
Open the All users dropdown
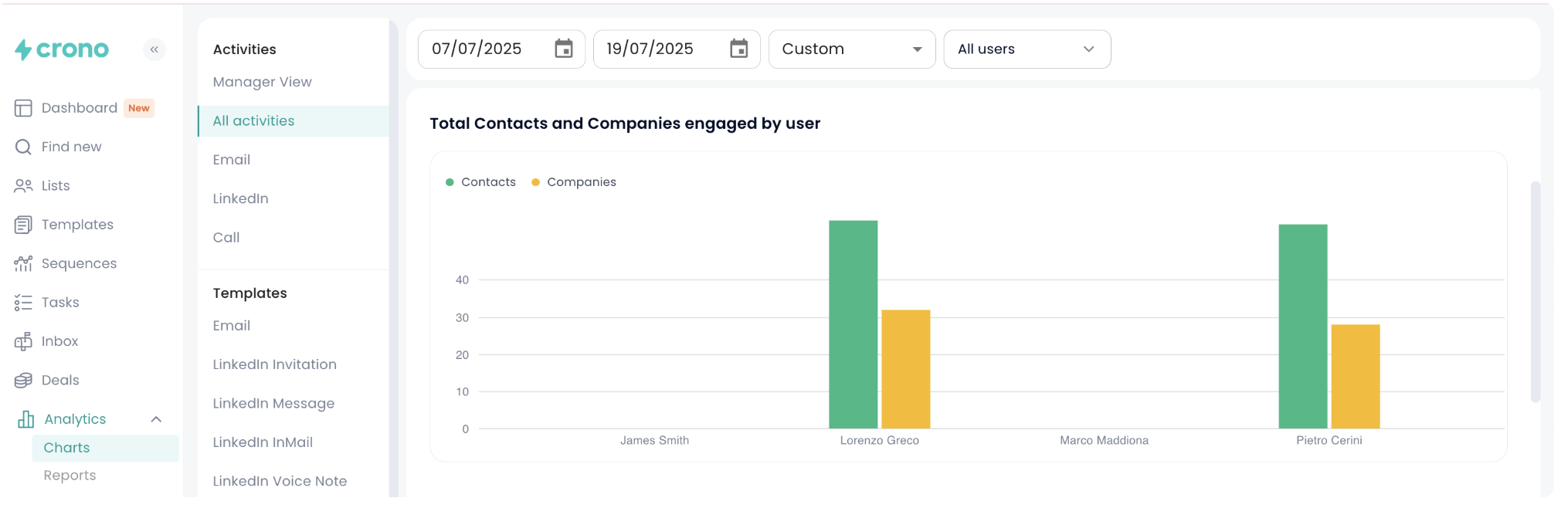pyautogui.click(x=1027, y=49)
